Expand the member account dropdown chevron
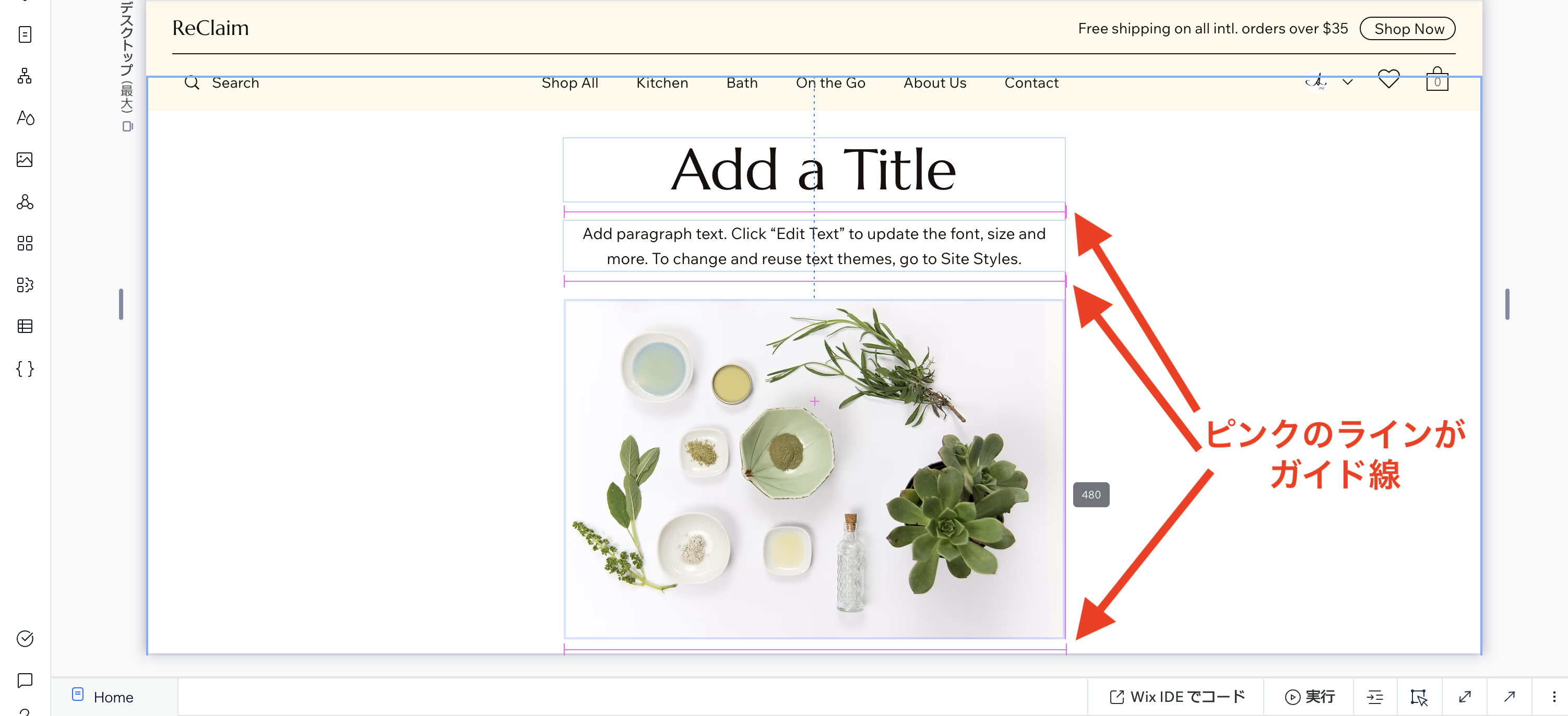1568x716 pixels. pyautogui.click(x=1348, y=82)
